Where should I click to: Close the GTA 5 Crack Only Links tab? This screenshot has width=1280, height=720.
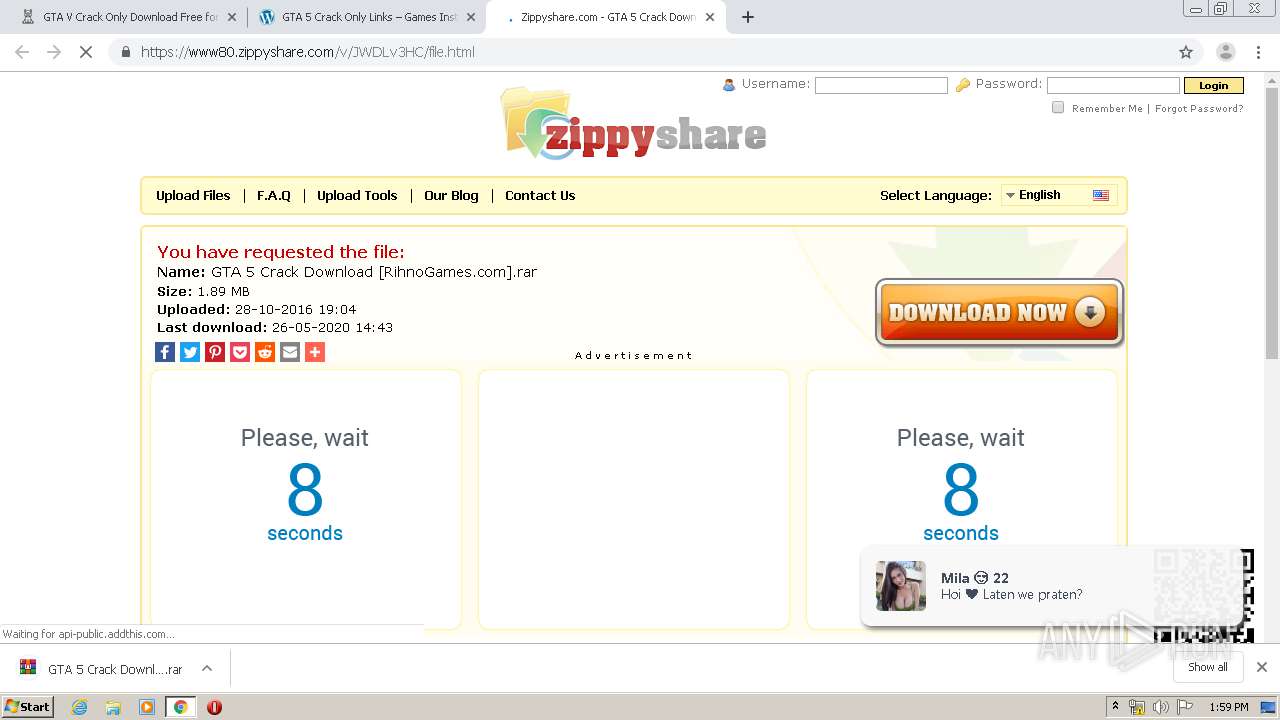(471, 17)
